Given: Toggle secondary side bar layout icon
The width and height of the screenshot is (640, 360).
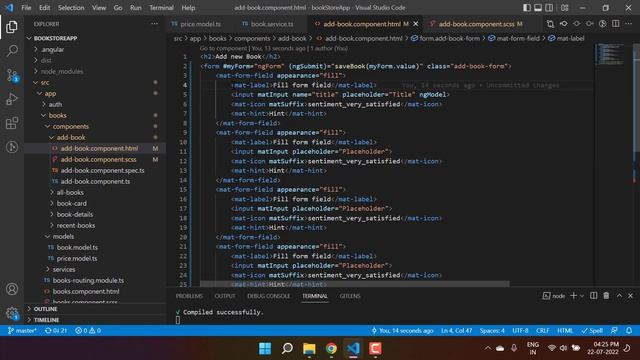Looking at the screenshot, I should pyautogui.click(x=549, y=8).
